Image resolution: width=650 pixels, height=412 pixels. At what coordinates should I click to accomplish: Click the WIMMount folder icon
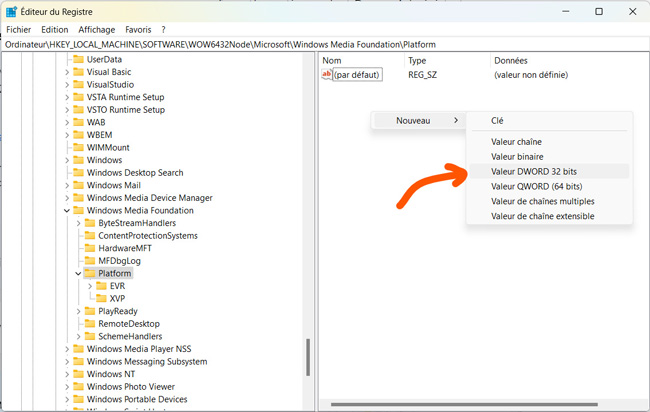click(78, 147)
